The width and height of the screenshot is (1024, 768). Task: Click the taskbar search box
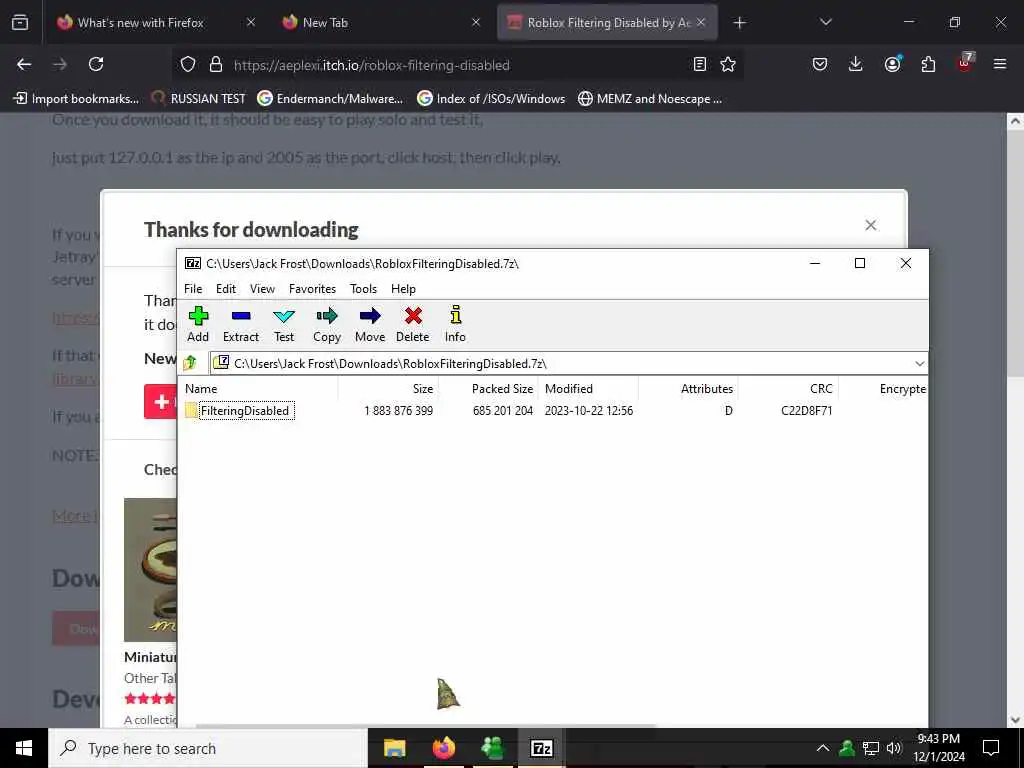click(208, 748)
